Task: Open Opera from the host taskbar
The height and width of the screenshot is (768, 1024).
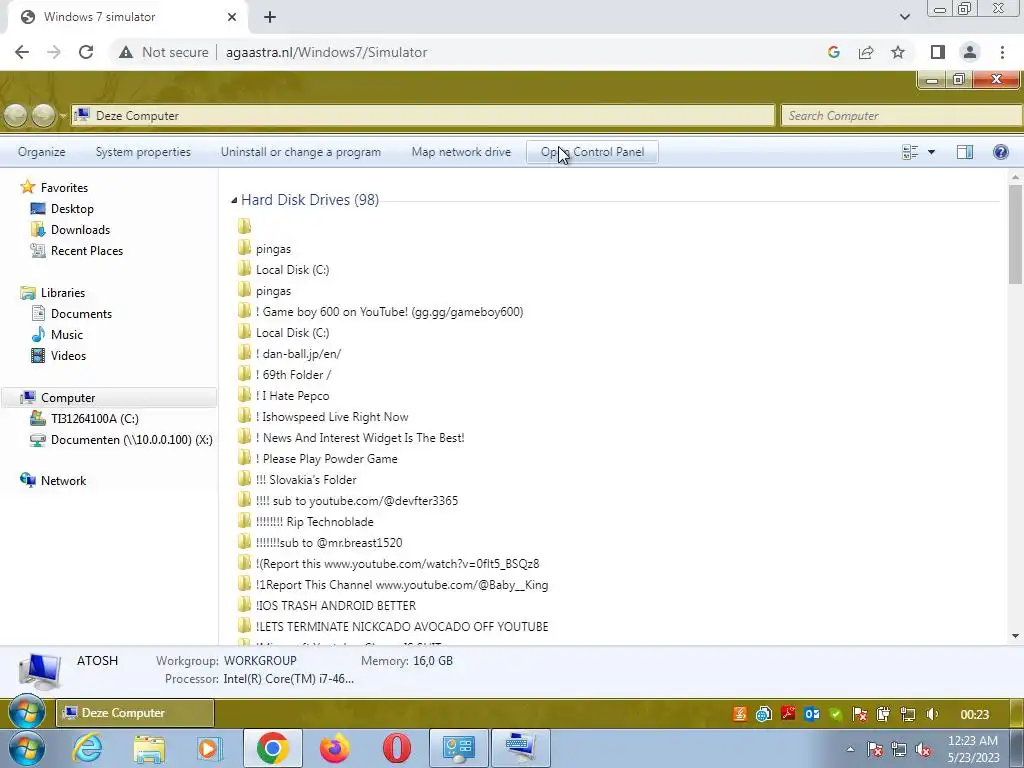Action: (x=396, y=748)
